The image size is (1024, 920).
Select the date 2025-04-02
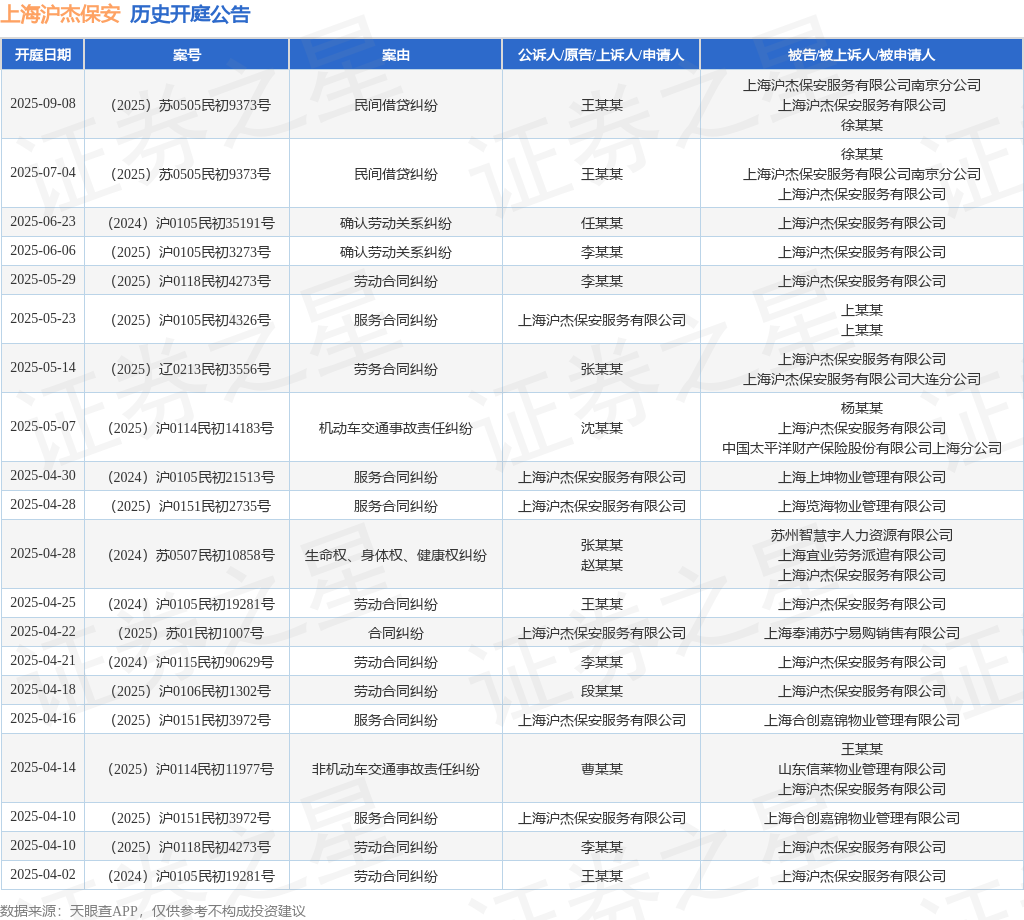[x=42, y=875]
